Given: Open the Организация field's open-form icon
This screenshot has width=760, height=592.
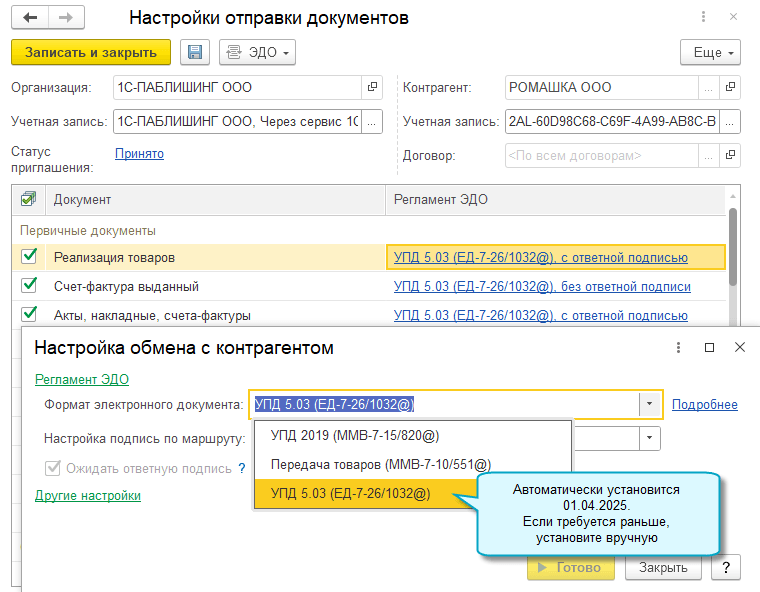Looking at the screenshot, I should 373,87.
